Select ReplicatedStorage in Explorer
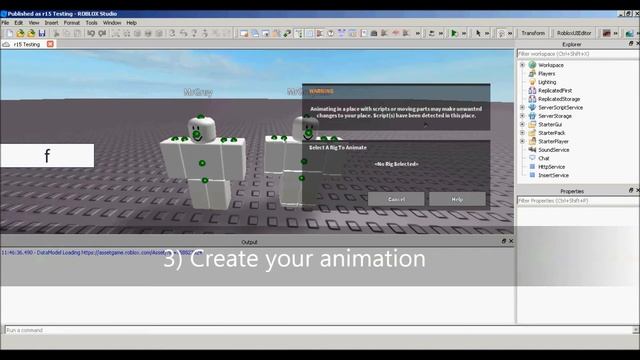This screenshot has width=640, height=360. 559,99
